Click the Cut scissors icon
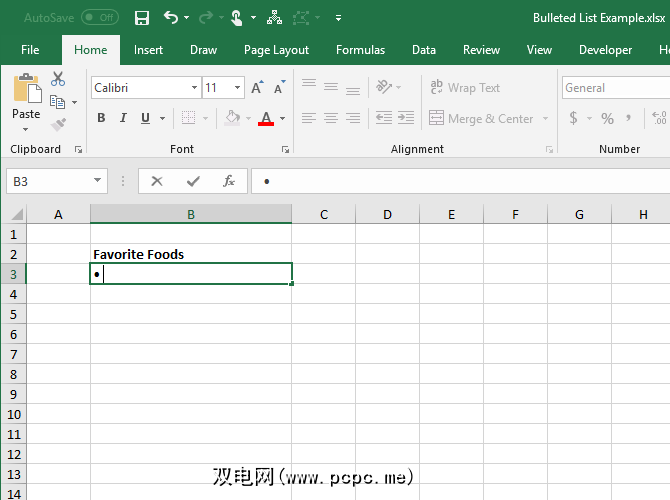The height and width of the screenshot is (500, 670). 58,80
